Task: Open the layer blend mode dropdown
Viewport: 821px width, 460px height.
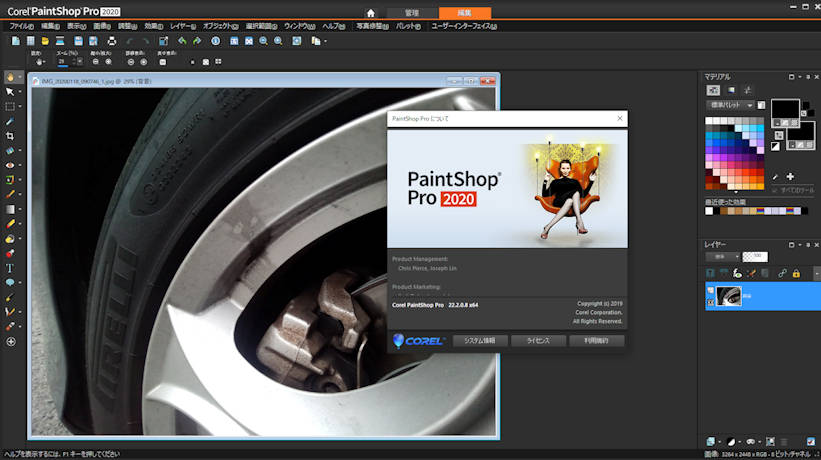Action: point(723,256)
